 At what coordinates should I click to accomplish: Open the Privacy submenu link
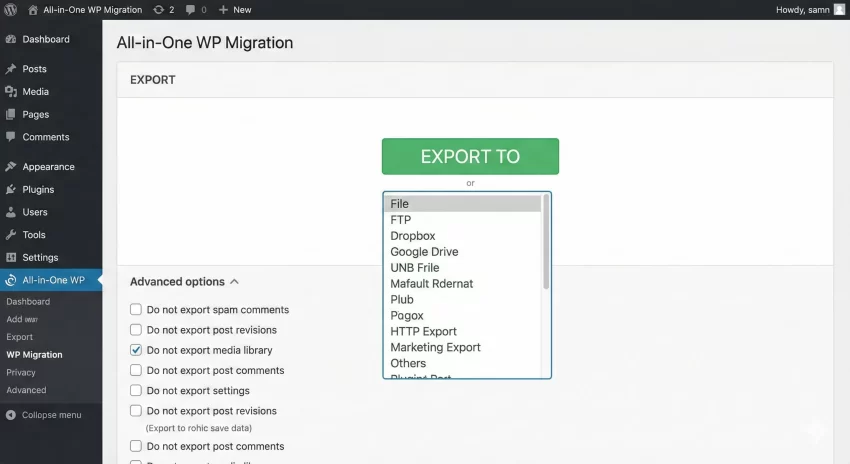21,372
